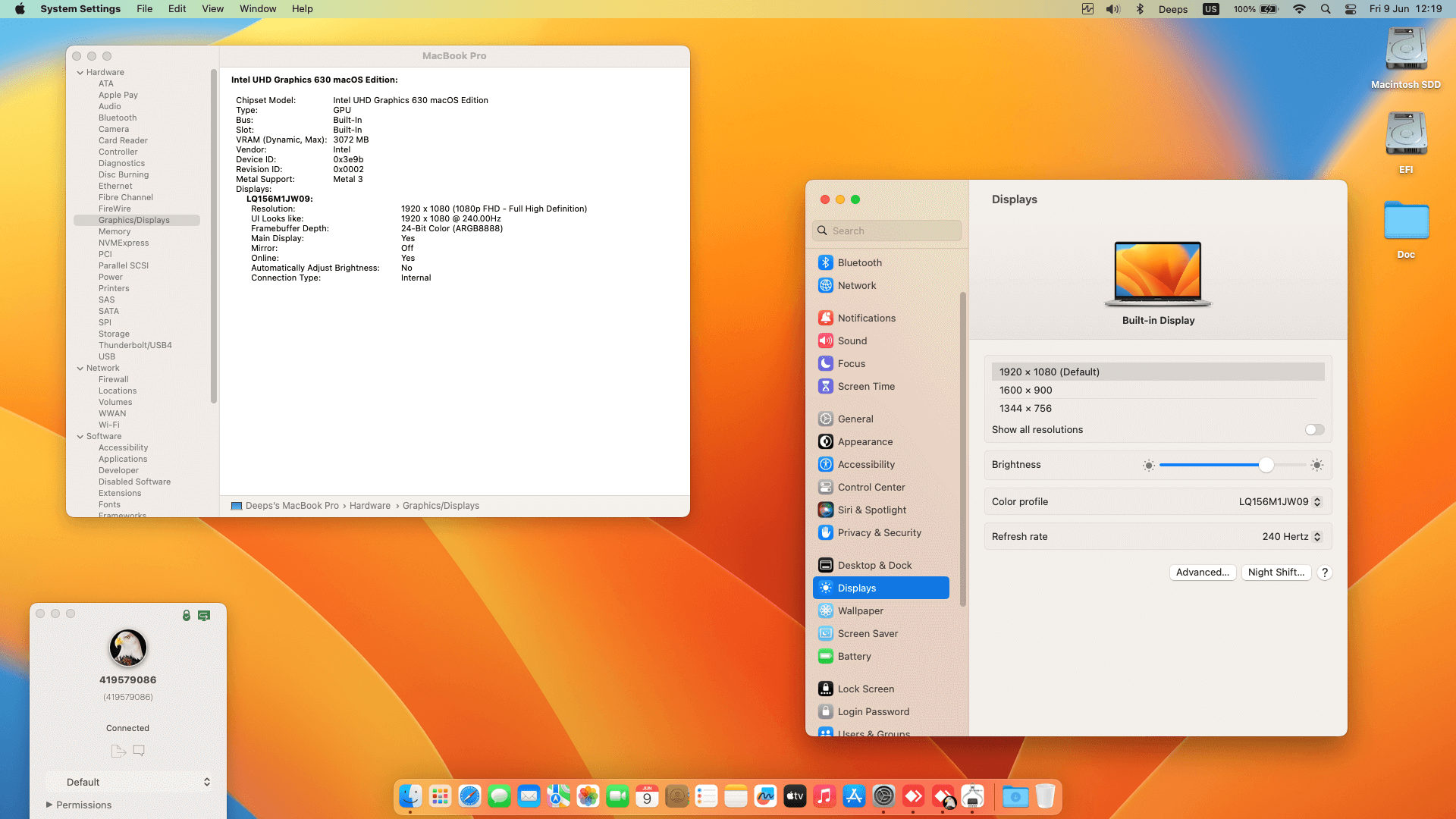Open the Sound preferences pane
The width and height of the screenshot is (1456, 819).
tap(852, 340)
